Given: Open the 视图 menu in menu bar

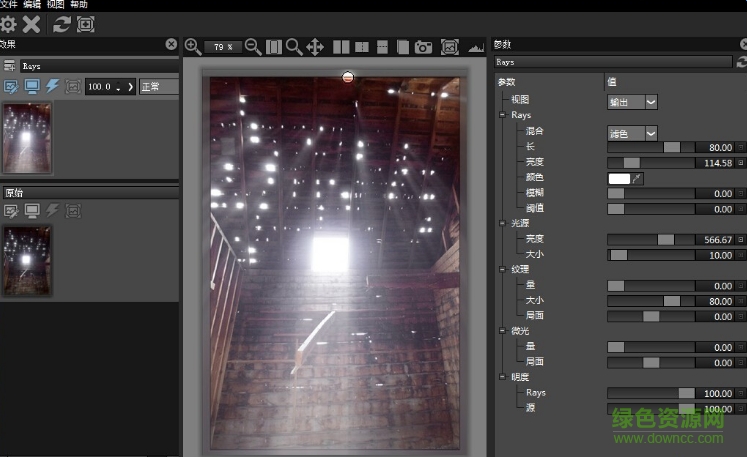Looking at the screenshot, I should pyautogui.click(x=55, y=5).
